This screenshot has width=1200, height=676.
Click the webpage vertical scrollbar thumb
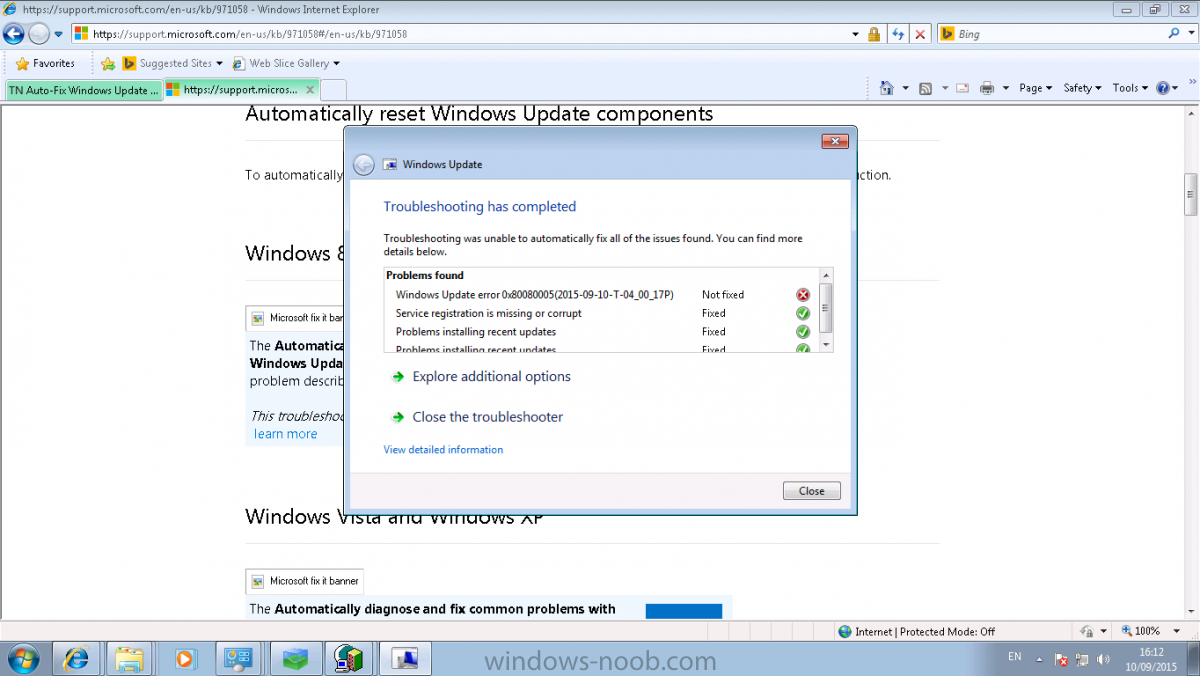tap(1191, 194)
